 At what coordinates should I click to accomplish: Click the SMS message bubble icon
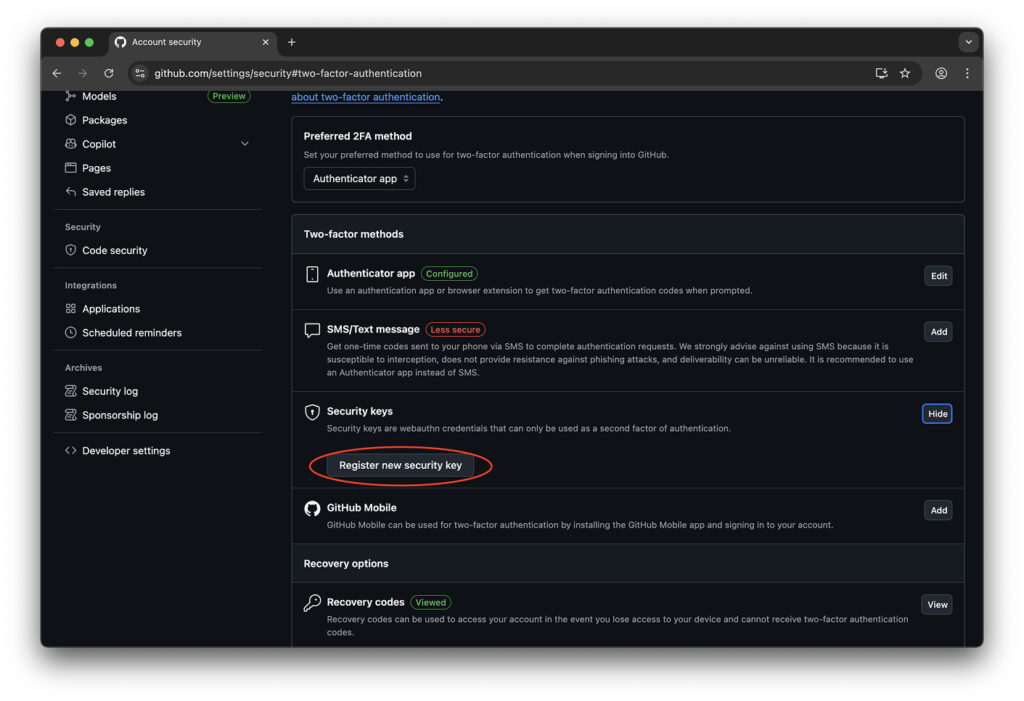pyautogui.click(x=312, y=330)
